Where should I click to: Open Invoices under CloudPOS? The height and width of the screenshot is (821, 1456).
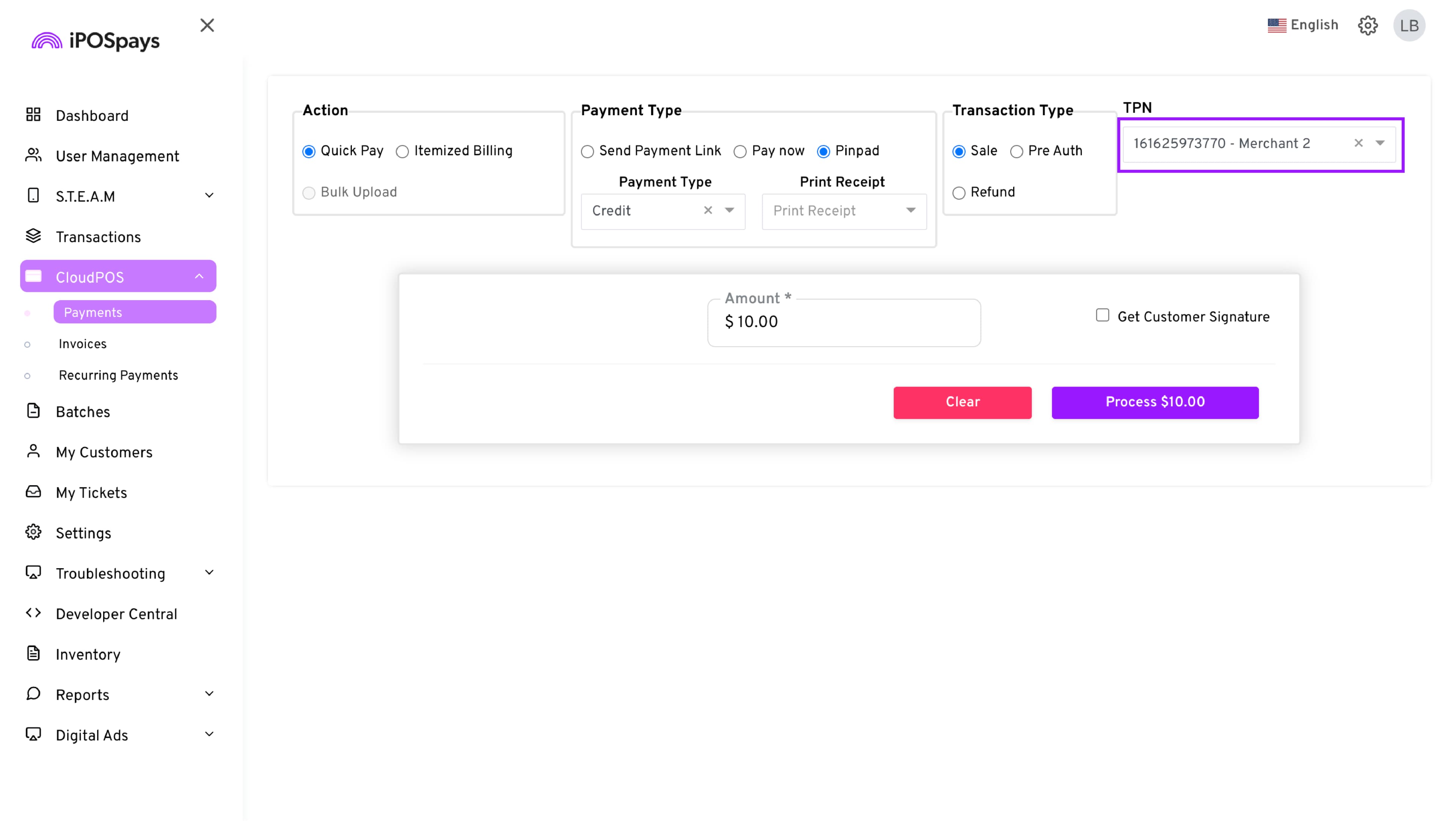(83, 344)
